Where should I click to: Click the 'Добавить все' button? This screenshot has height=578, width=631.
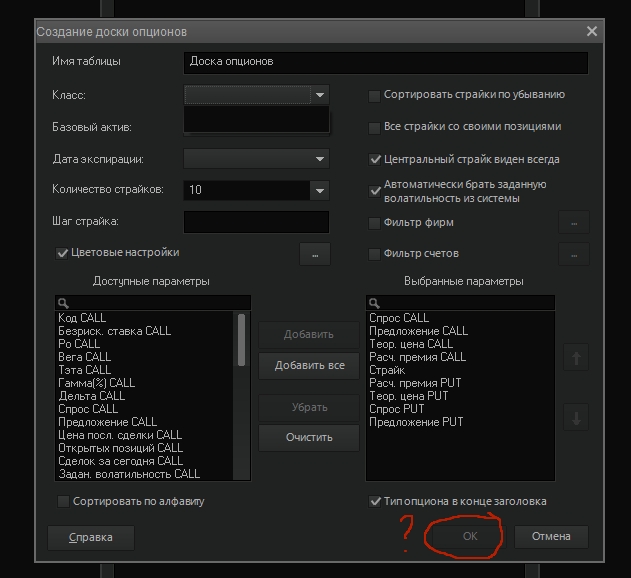308,365
